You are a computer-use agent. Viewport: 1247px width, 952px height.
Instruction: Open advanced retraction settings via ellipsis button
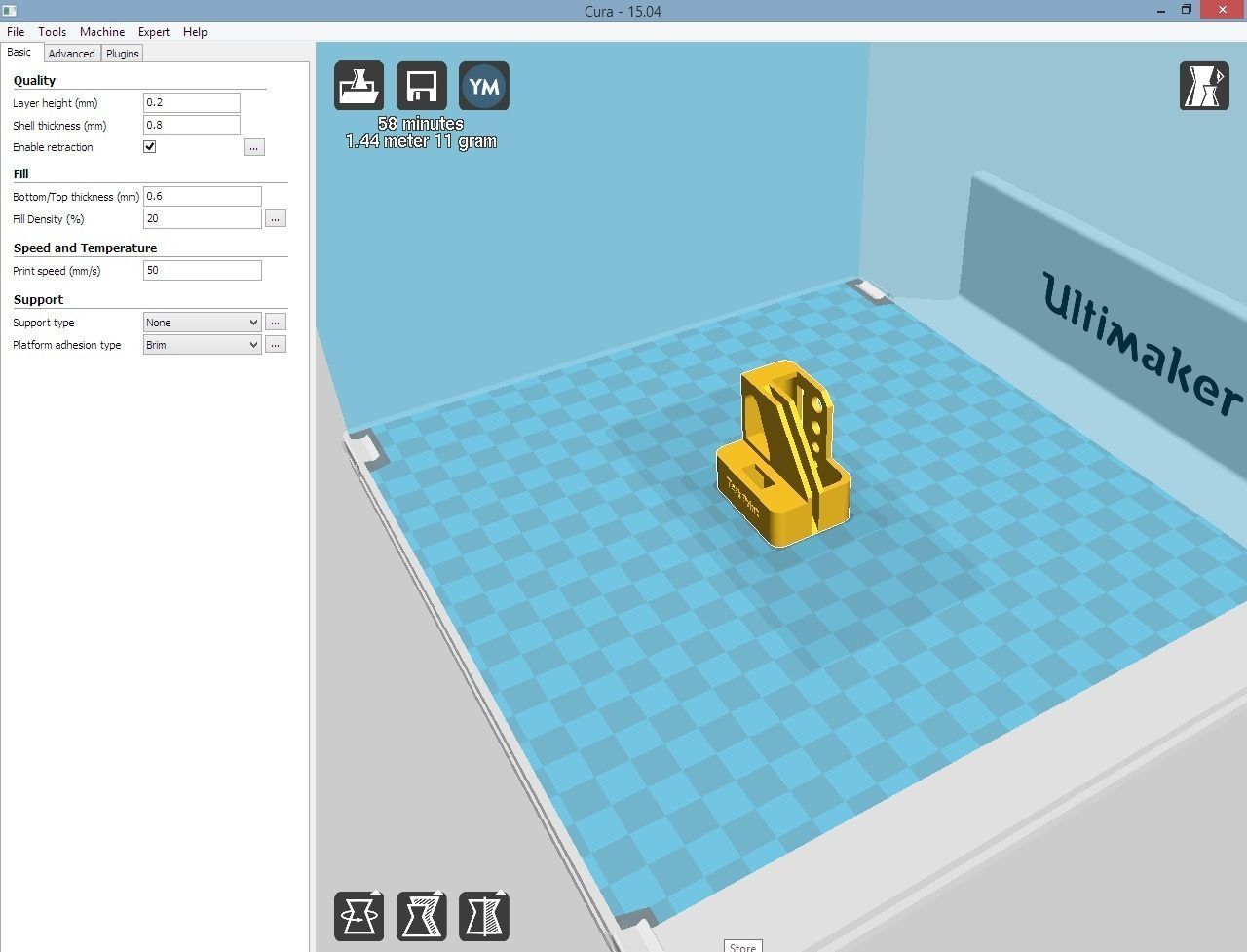coord(254,146)
